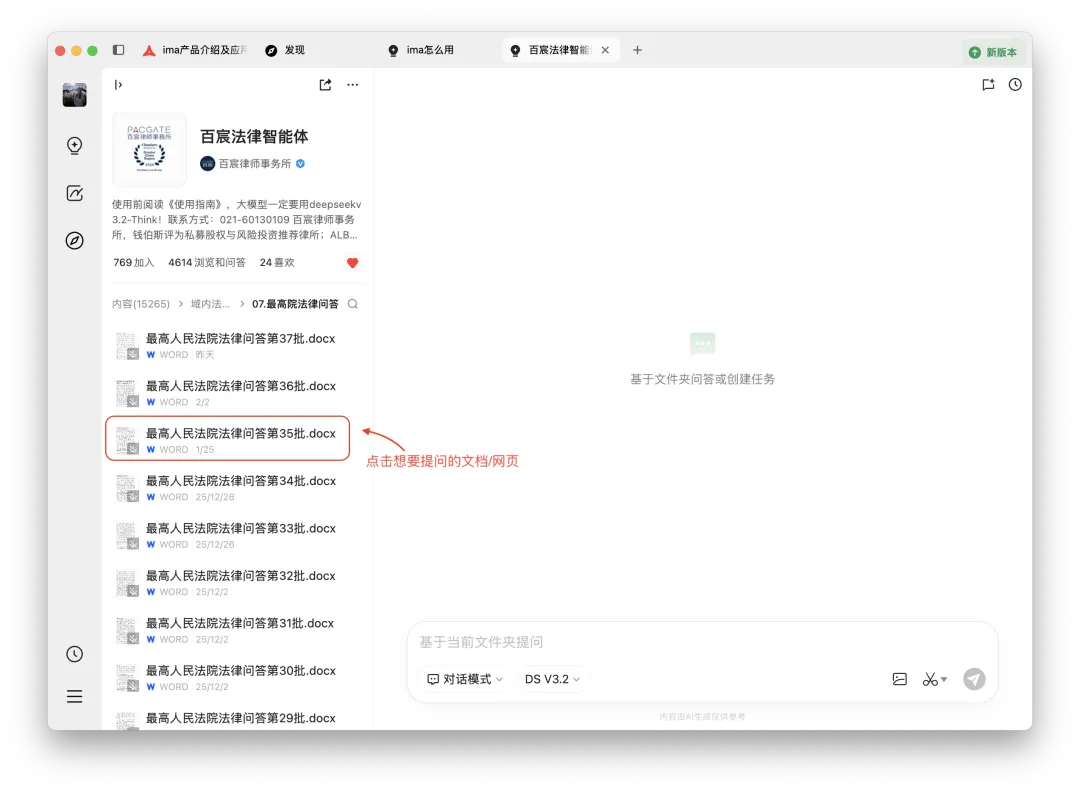Open the 百宸法律智能体 logo thumbnail
Viewport: 1080px width, 793px height.
pos(149,149)
